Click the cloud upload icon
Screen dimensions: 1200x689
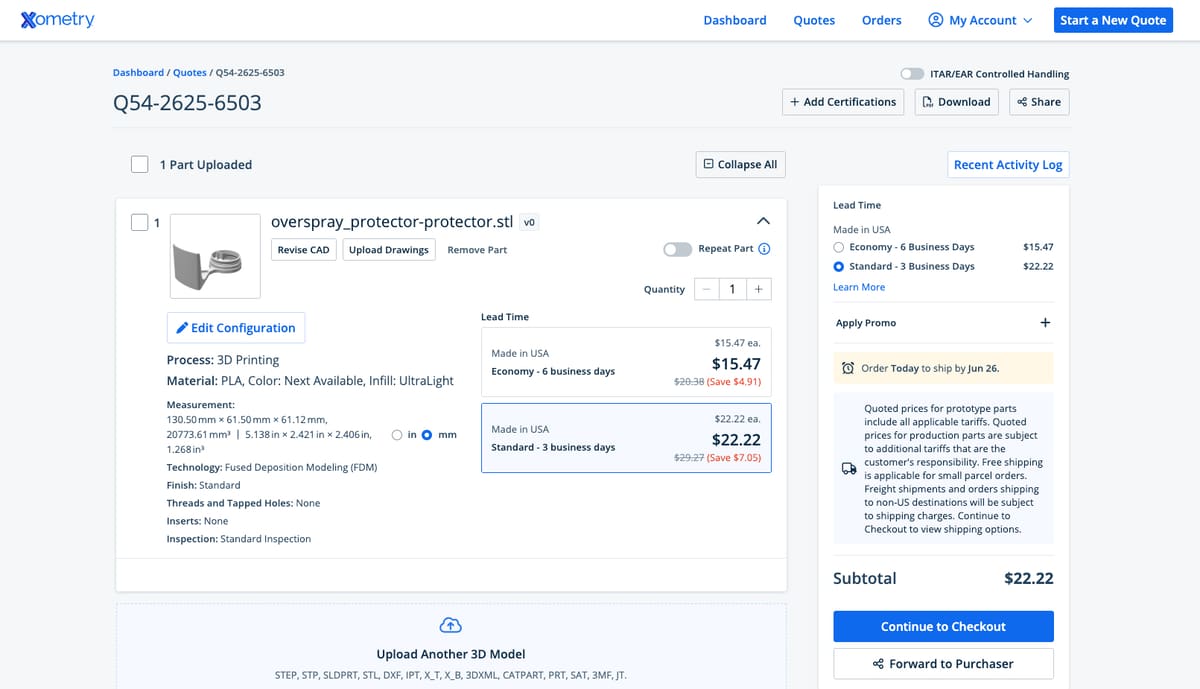(451, 626)
